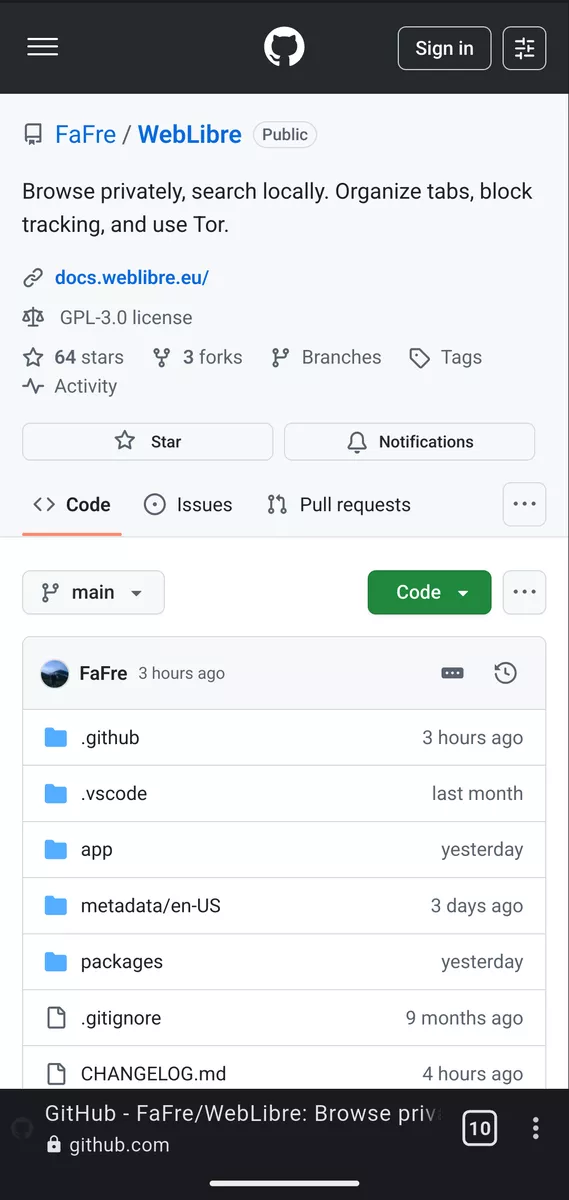Open the docs.weblibre.eu link
Viewport: 569px width, 1200px height.
pos(132,277)
